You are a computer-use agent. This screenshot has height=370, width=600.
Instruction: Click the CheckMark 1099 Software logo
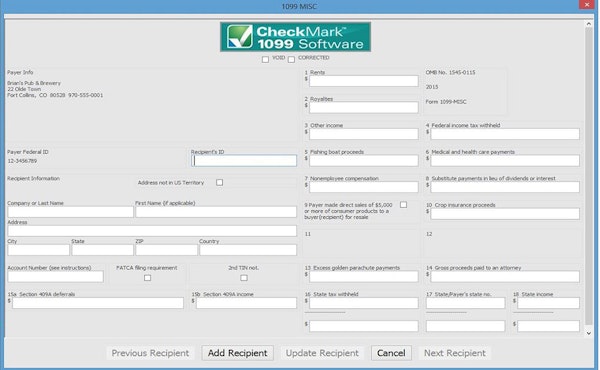pos(295,37)
